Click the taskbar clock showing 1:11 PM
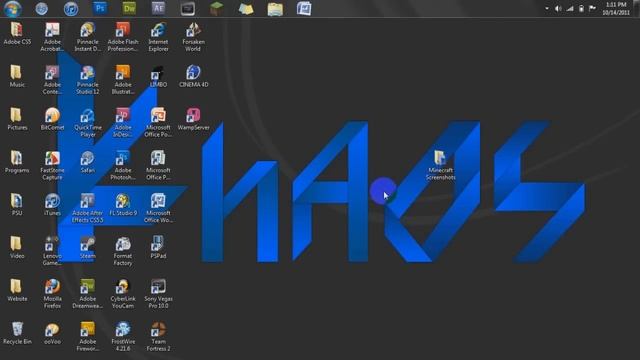640x360 pixels. [616, 9]
